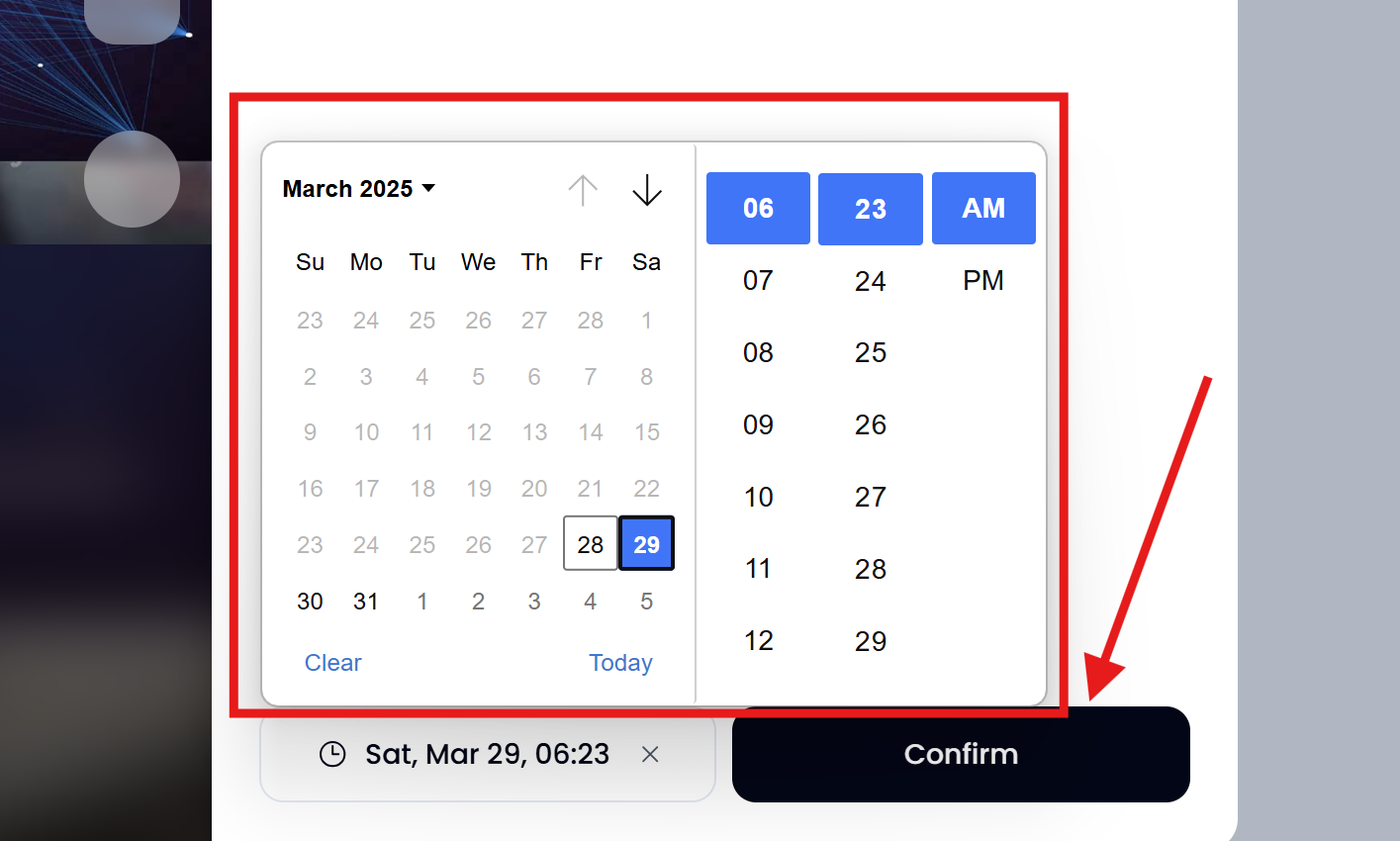Select PM in the time picker
The height and width of the screenshot is (841, 1400).
click(x=983, y=280)
